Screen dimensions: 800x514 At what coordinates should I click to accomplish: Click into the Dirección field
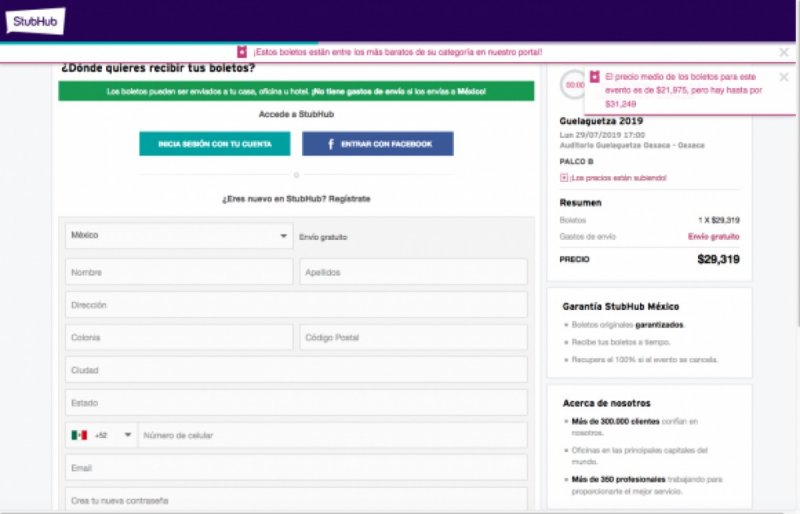[296, 305]
